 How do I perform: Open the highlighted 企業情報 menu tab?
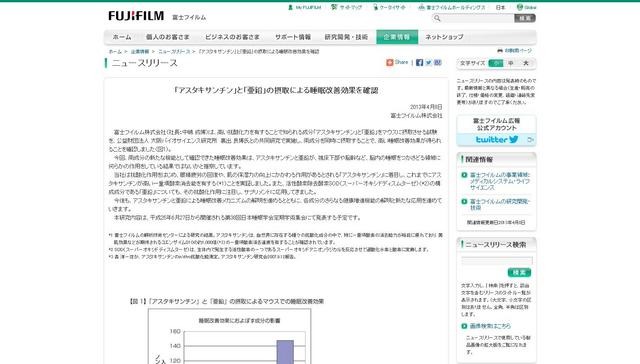(397, 37)
